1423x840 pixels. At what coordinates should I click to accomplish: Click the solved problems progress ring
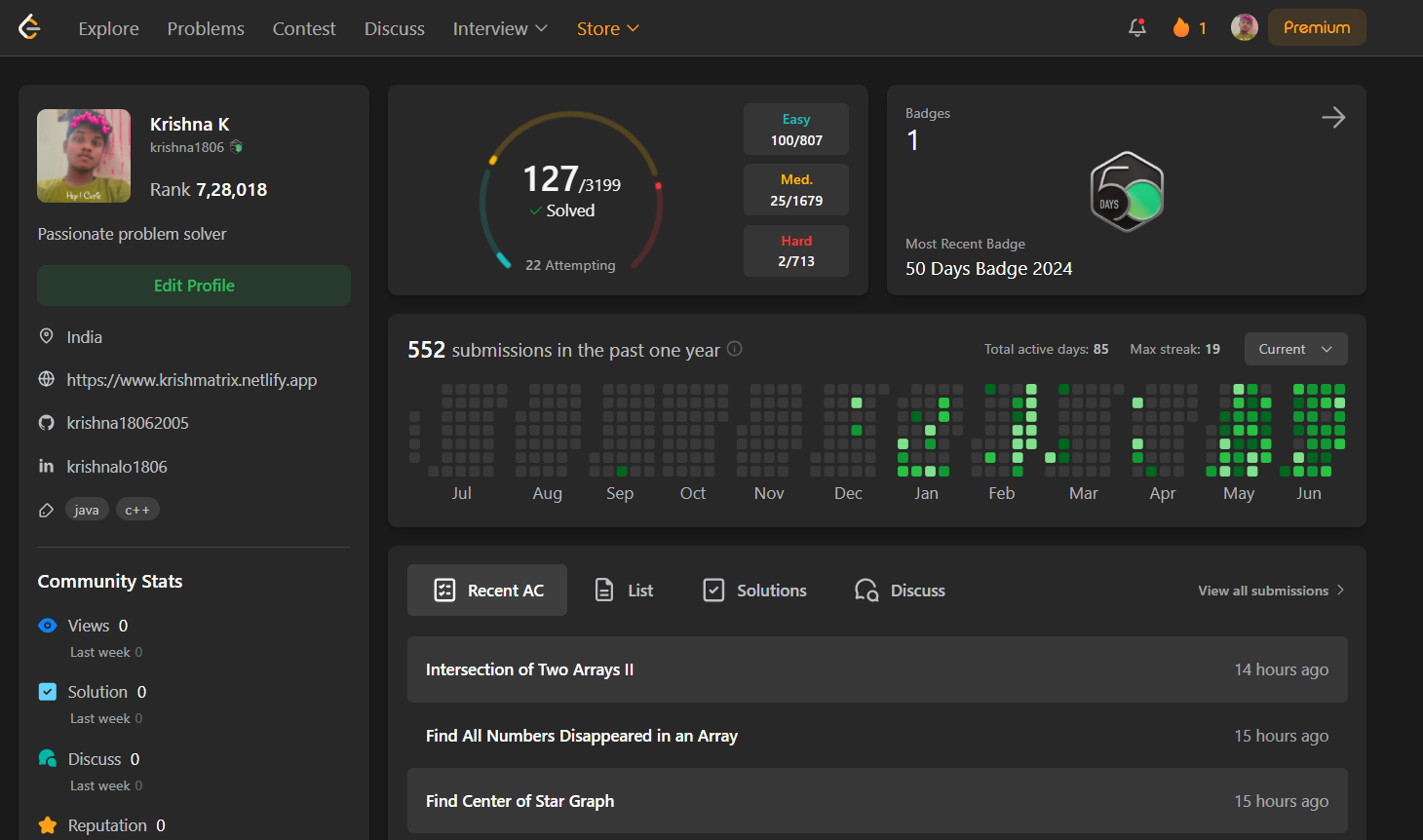571,191
